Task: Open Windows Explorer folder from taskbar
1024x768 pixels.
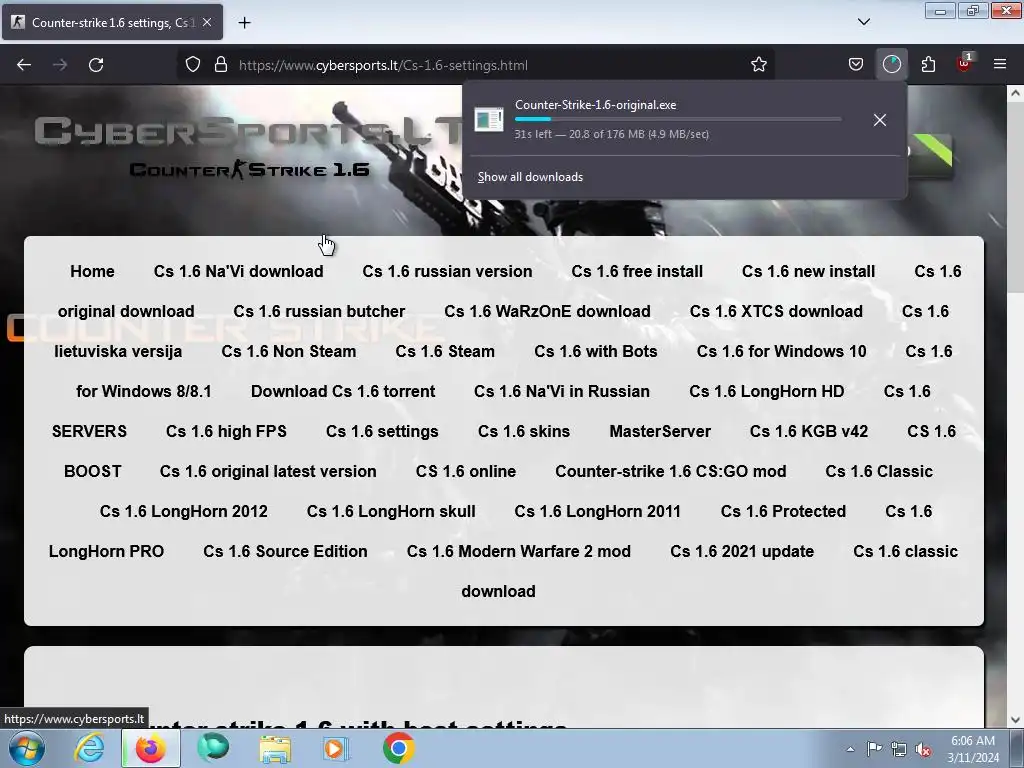Action: click(275, 748)
